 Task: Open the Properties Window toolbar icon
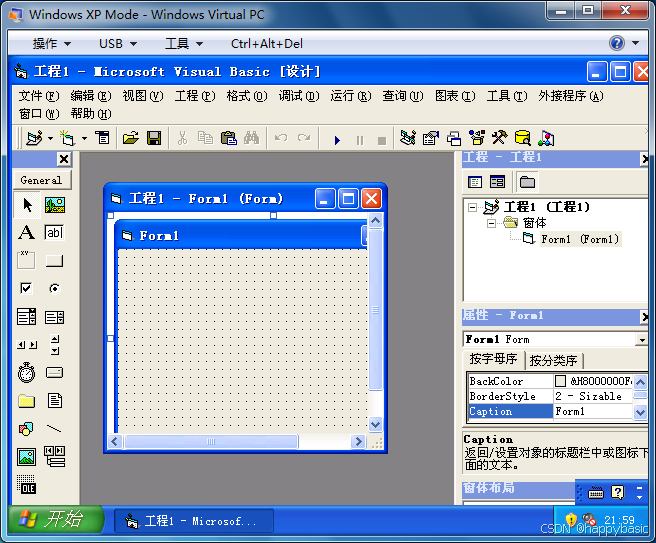(430, 138)
